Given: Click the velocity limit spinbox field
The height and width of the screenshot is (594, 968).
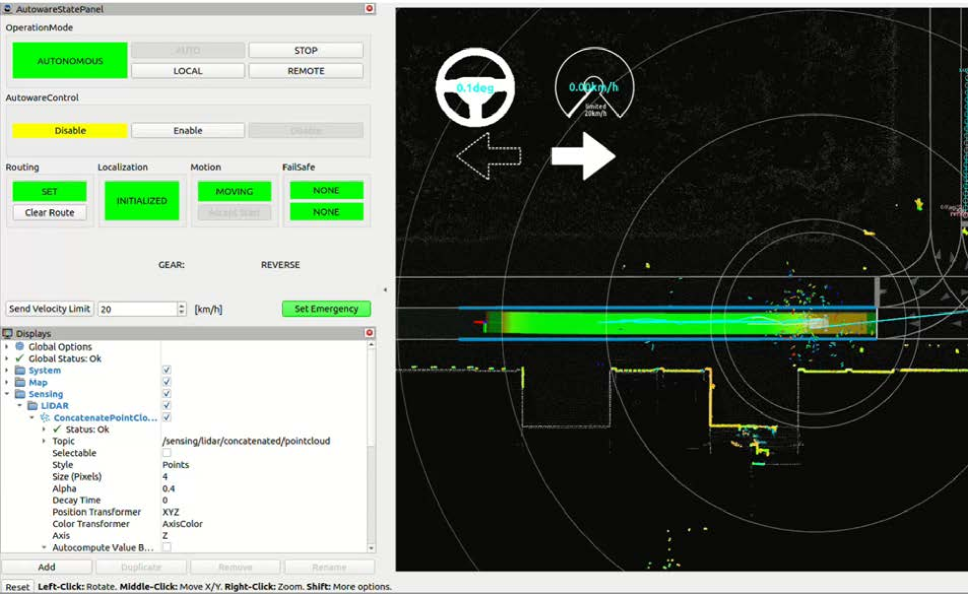Looking at the screenshot, I should (x=136, y=309).
